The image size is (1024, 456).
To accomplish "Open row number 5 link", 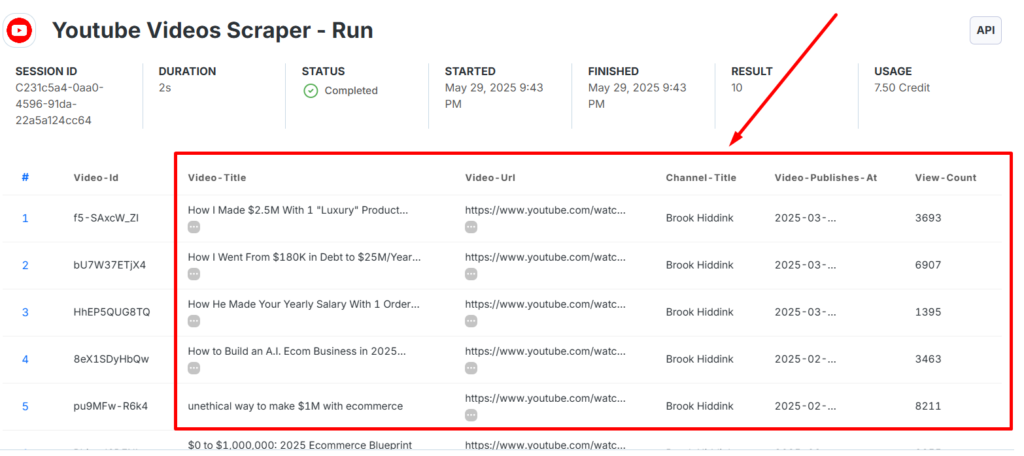I will coord(25,406).
